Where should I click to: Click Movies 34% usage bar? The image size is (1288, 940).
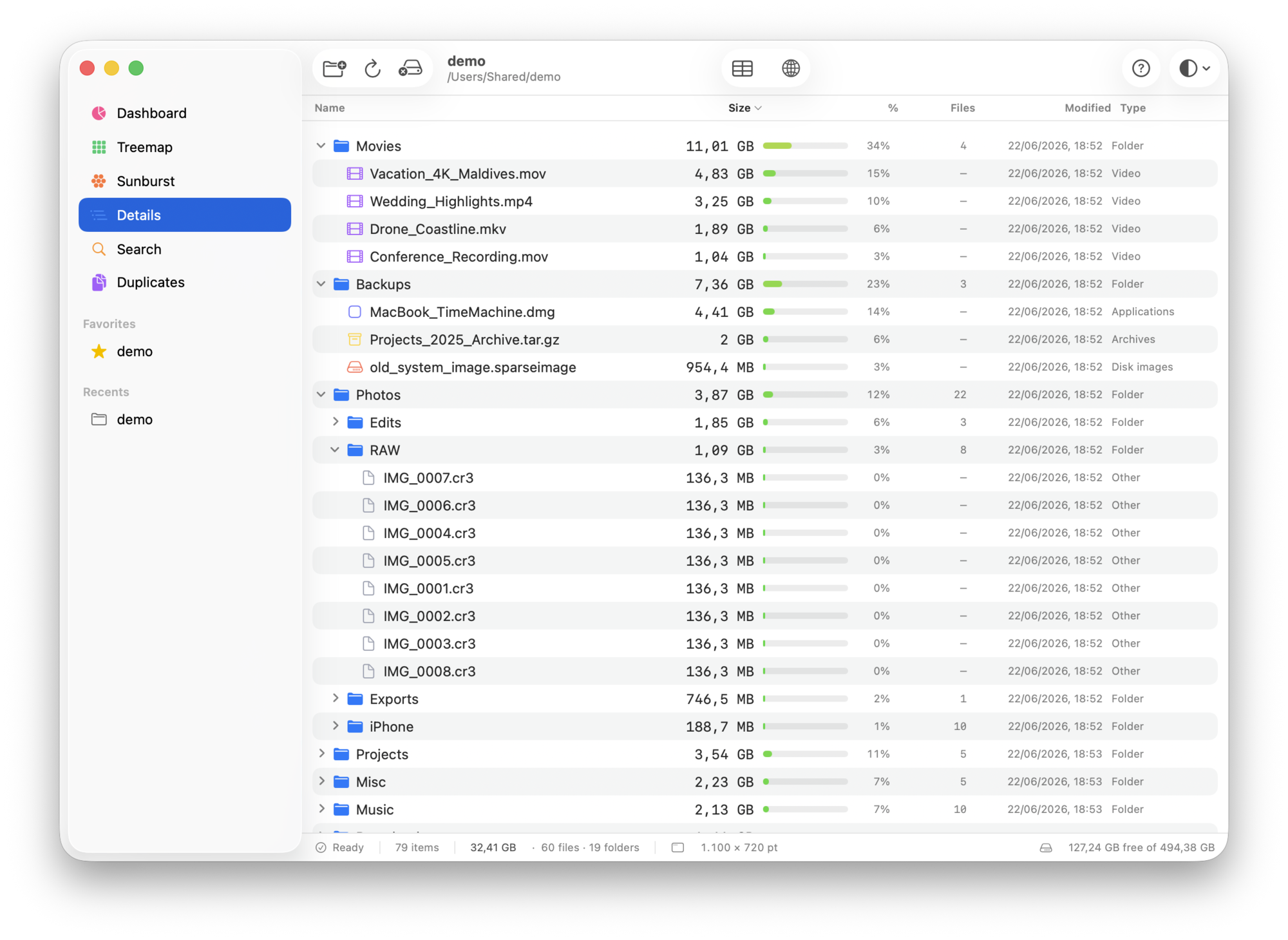(x=805, y=146)
